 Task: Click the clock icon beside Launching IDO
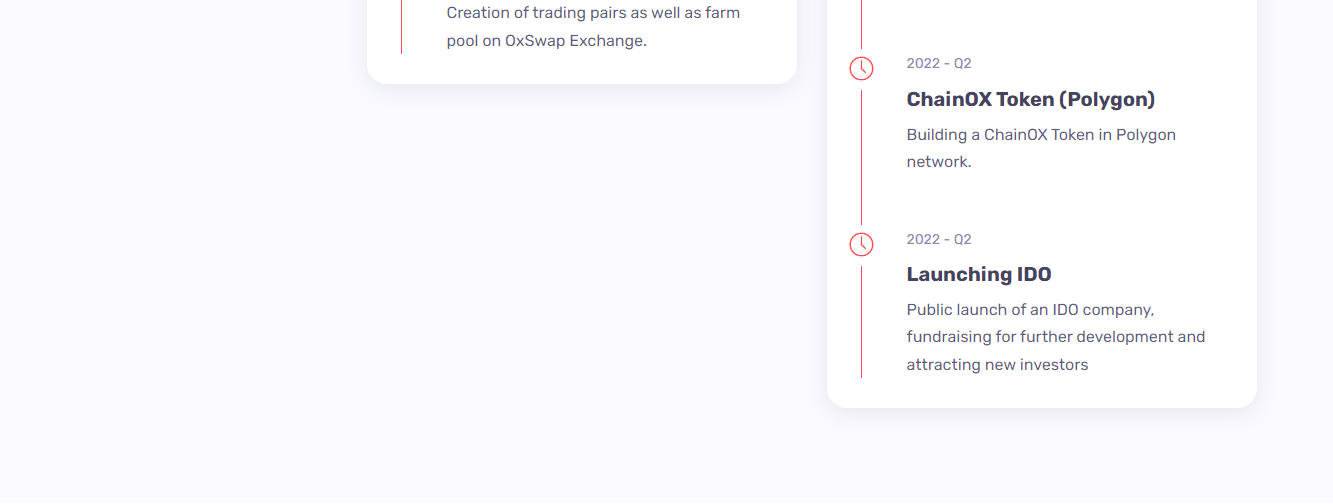point(861,244)
